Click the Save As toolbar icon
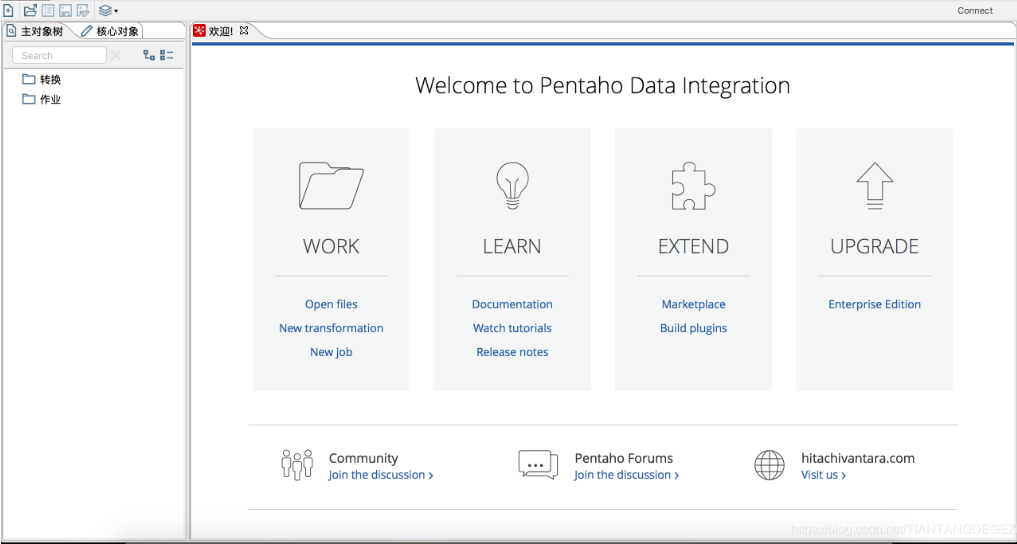Image resolution: width=1017 pixels, height=544 pixels. (x=83, y=10)
